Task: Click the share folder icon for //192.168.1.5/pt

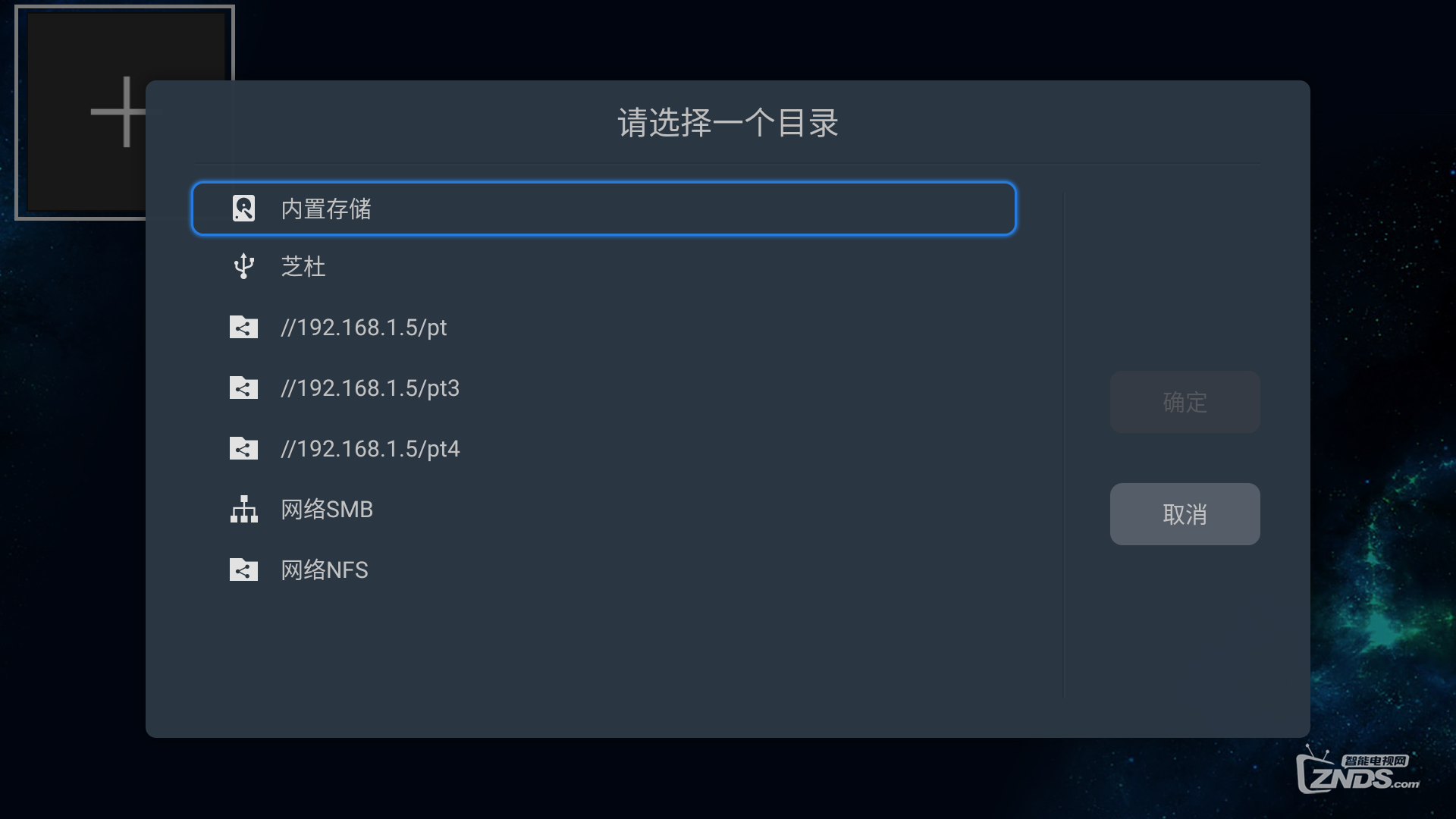Action: 243,327
